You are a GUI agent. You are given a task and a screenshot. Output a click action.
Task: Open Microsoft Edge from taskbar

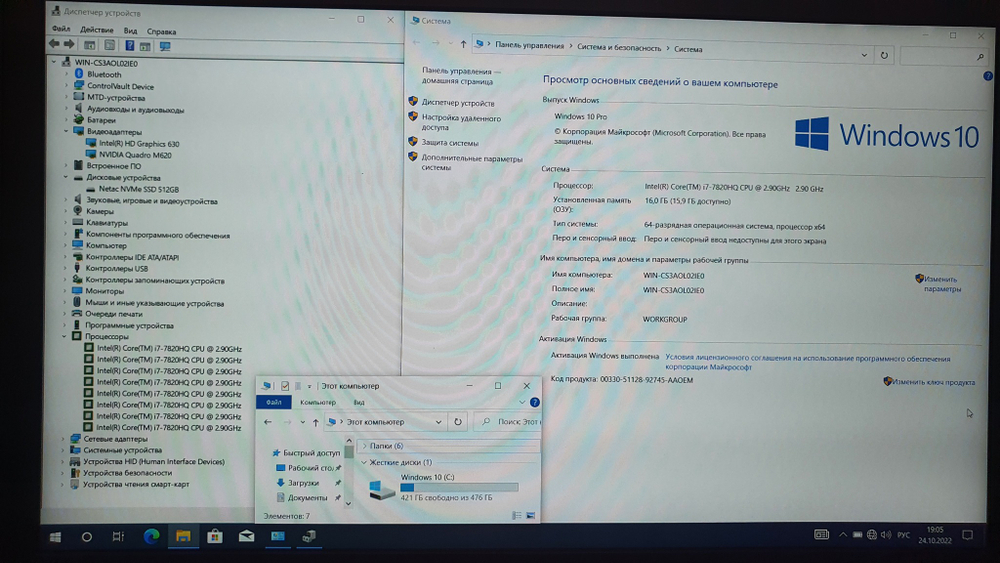coord(151,537)
